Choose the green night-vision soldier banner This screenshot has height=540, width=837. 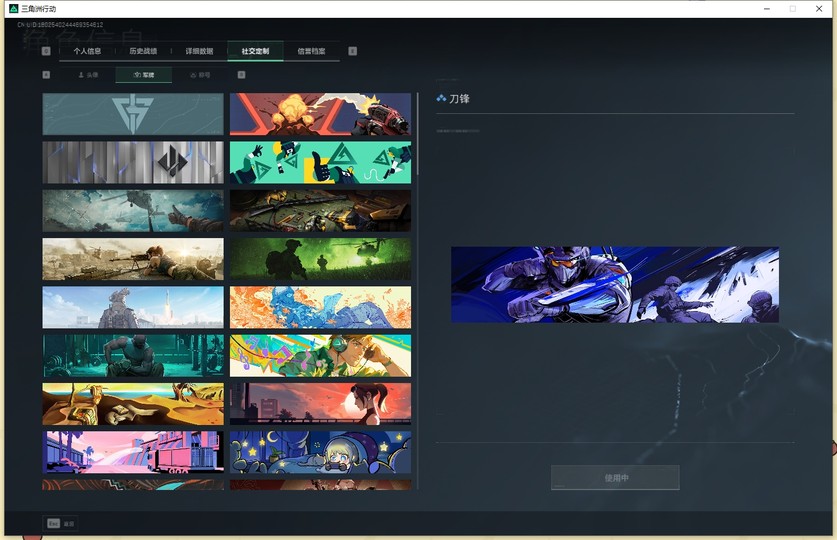tap(320, 259)
